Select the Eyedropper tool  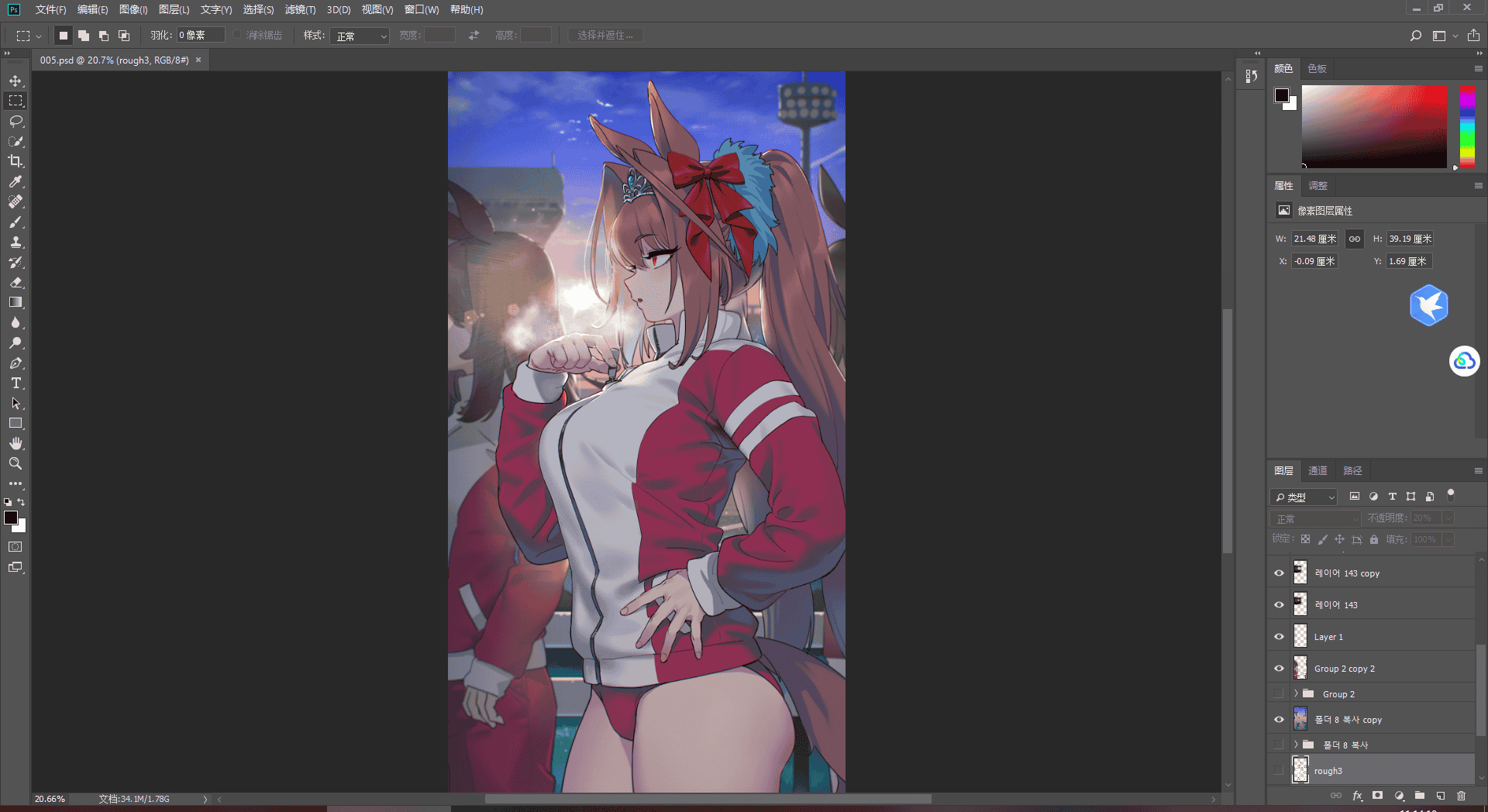point(15,181)
